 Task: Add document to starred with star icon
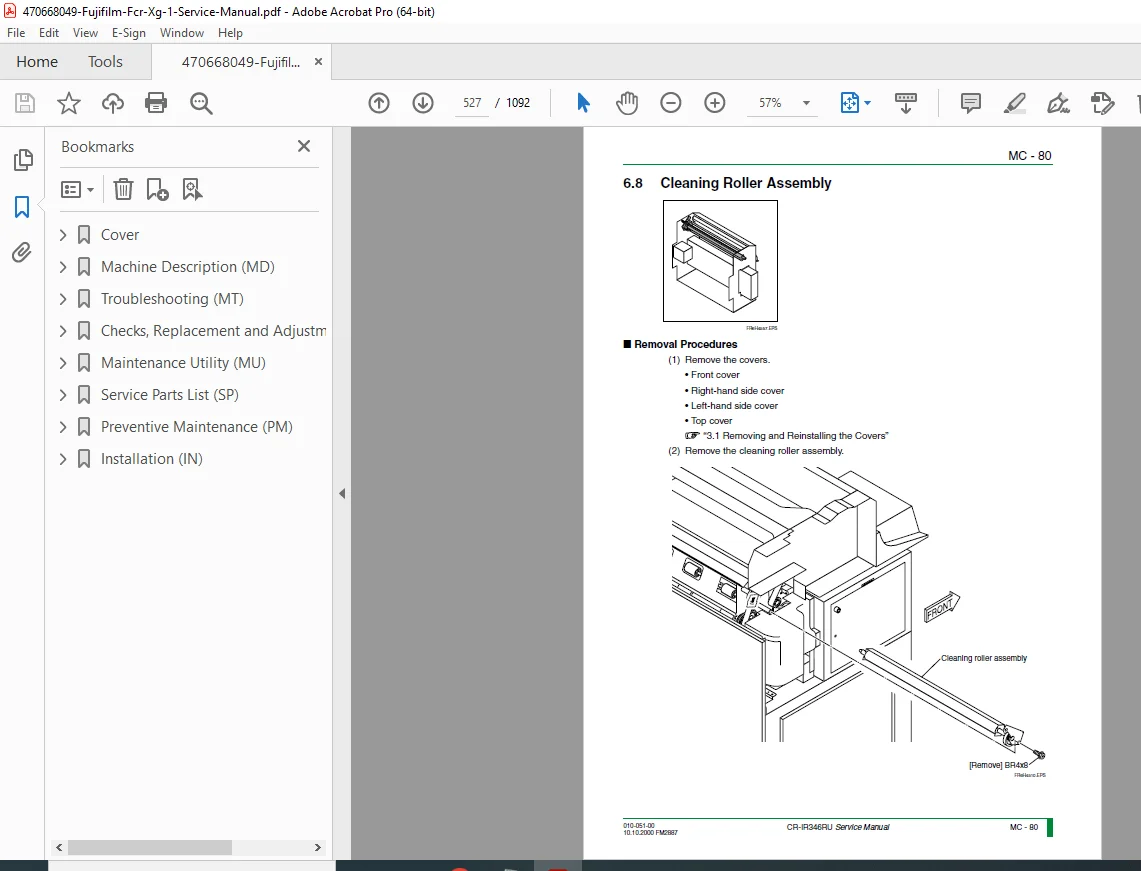coord(68,103)
